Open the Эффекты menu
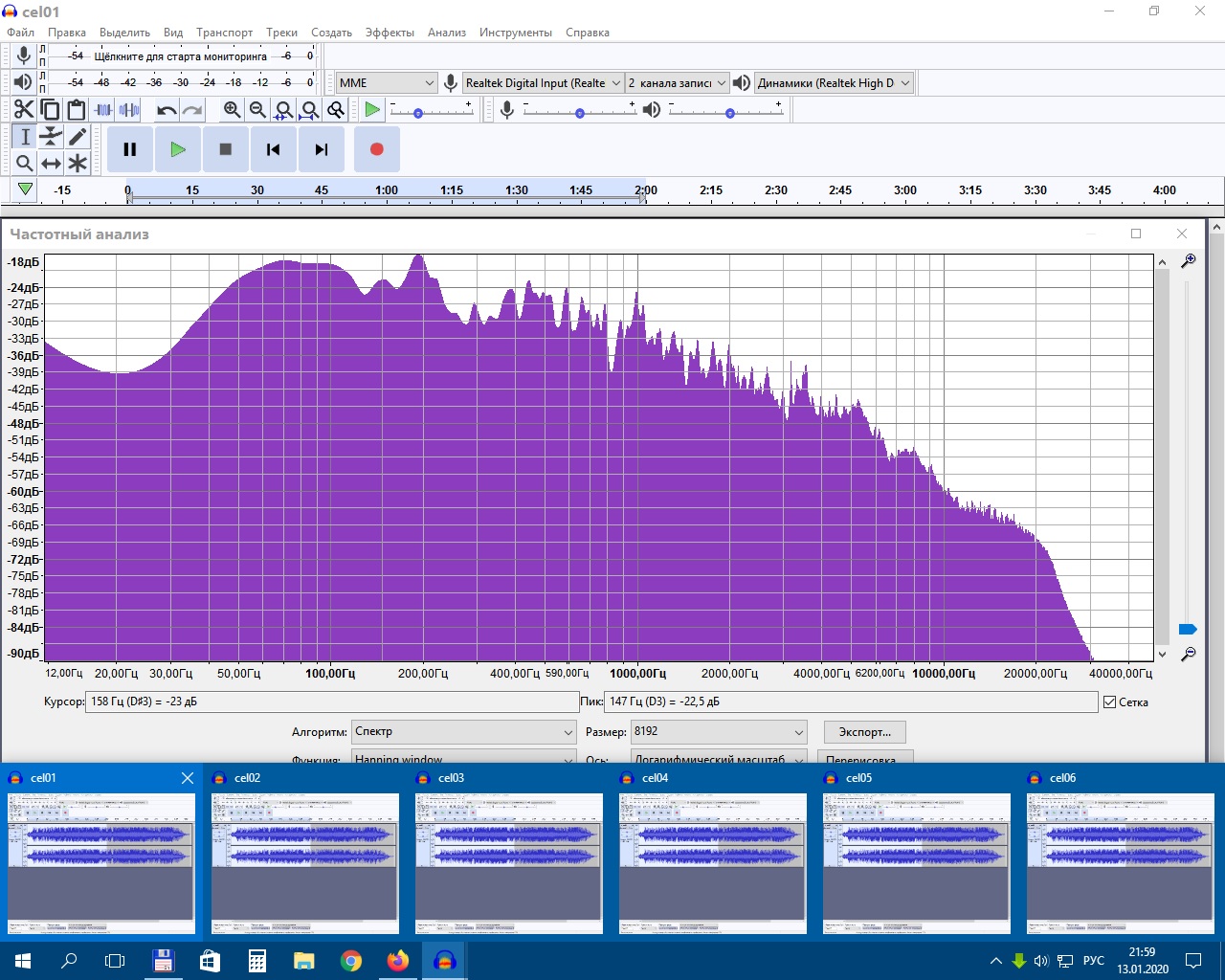This screenshot has width=1225, height=980. tap(390, 33)
